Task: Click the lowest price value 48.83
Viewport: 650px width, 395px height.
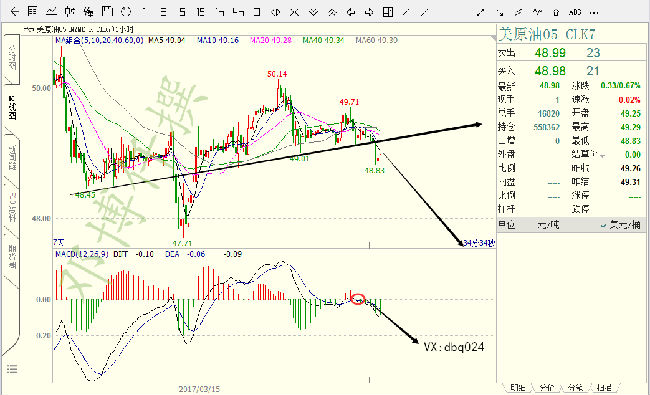Action: pyautogui.click(x=631, y=141)
